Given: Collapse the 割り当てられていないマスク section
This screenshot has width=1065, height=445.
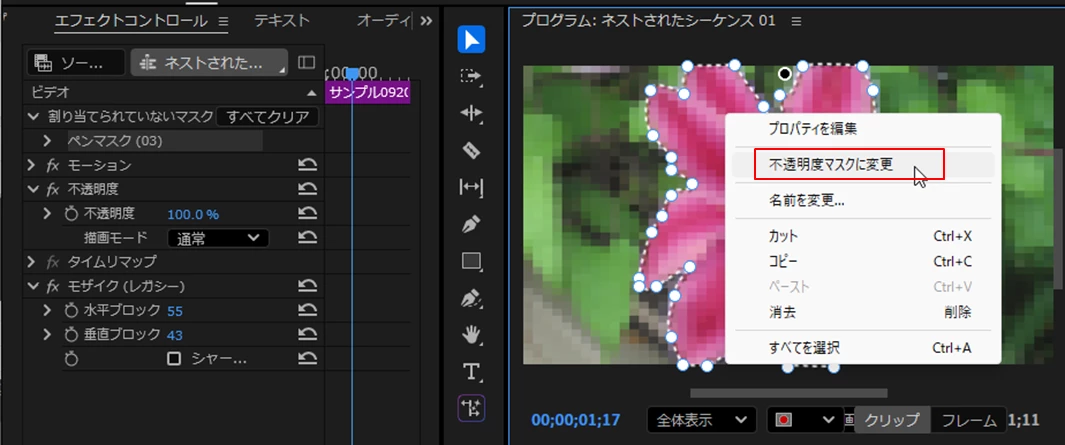Looking at the screenshot, I should point(33,116).
